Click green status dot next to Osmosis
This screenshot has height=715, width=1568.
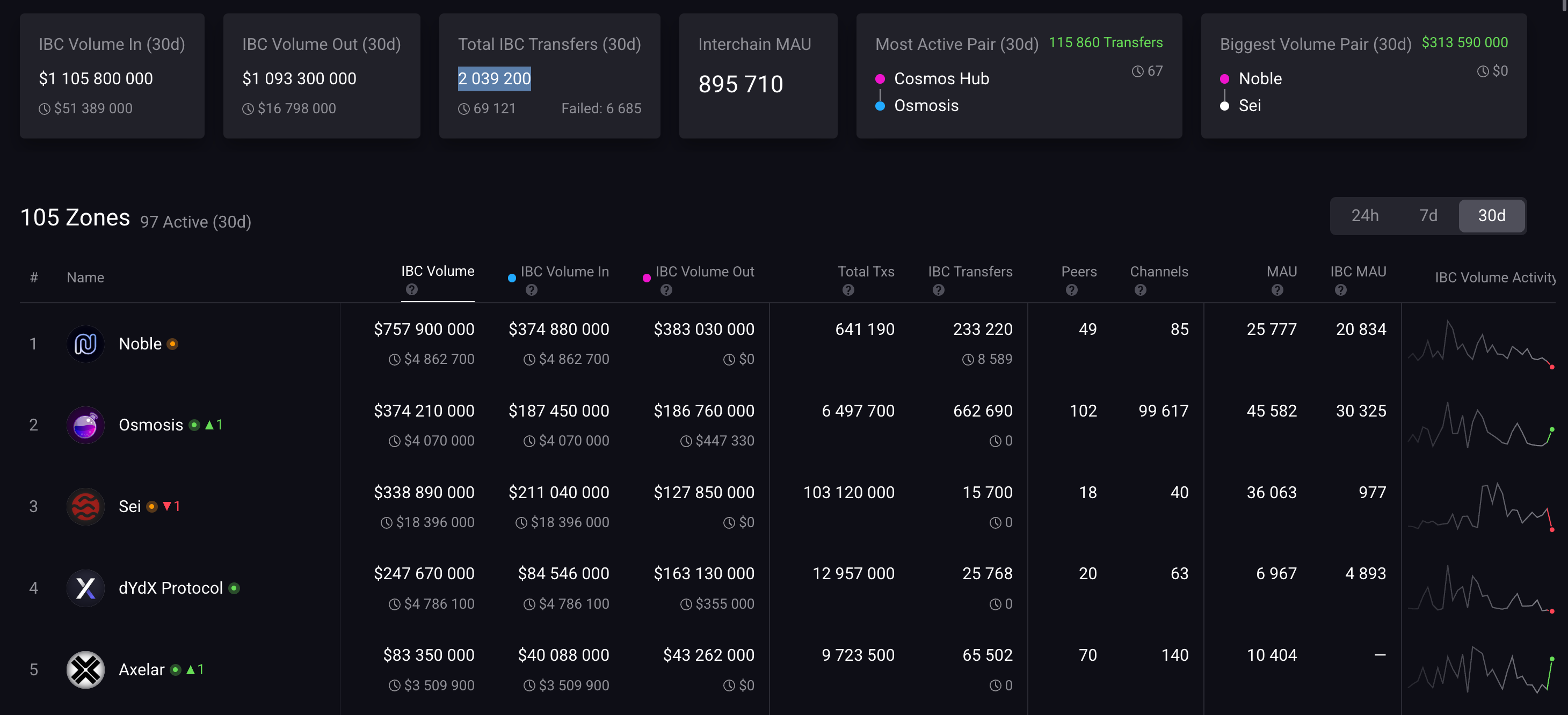click(194, 425)
